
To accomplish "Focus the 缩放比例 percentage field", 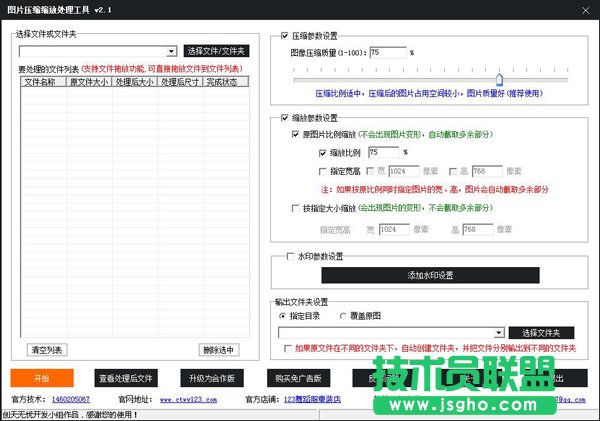I will (x=383, y=152).
